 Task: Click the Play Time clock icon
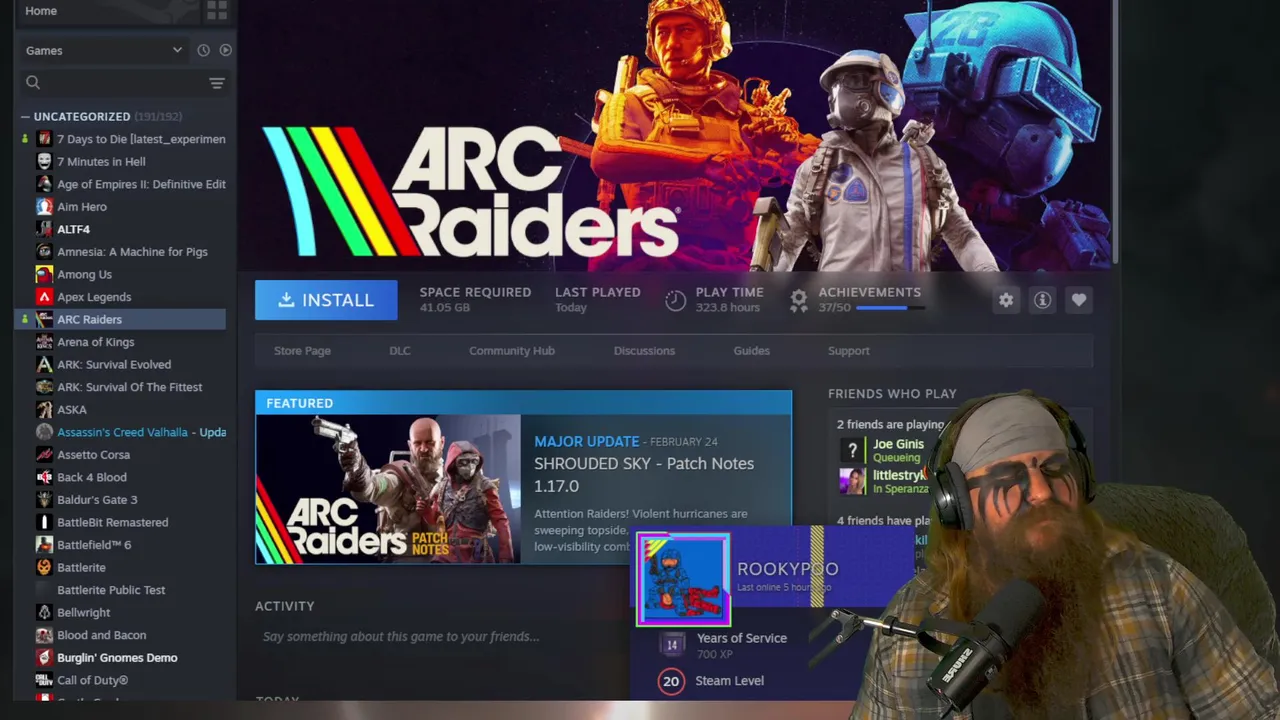click(x=676, y=300)
